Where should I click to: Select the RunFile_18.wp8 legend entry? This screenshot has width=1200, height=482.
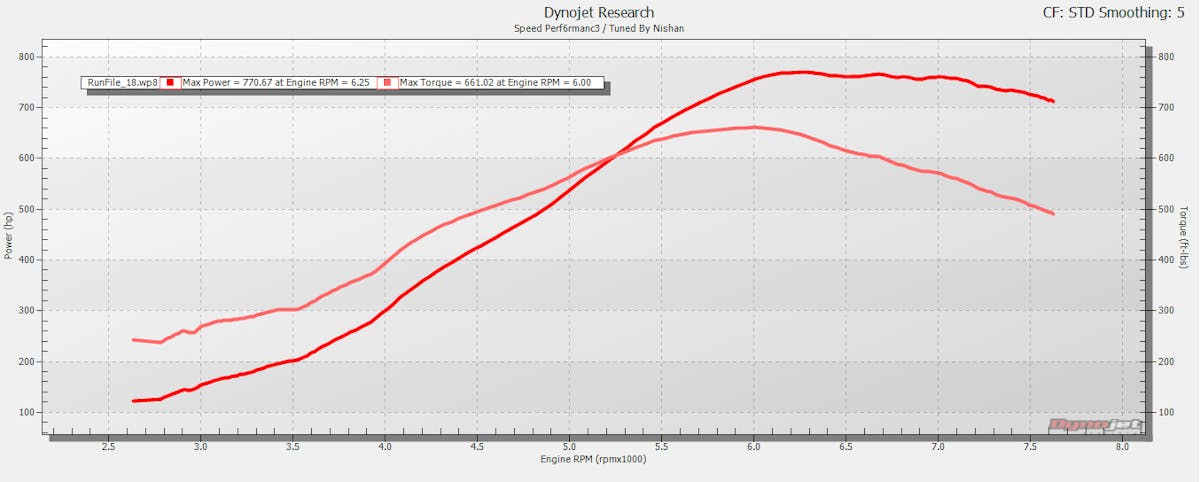121,83
